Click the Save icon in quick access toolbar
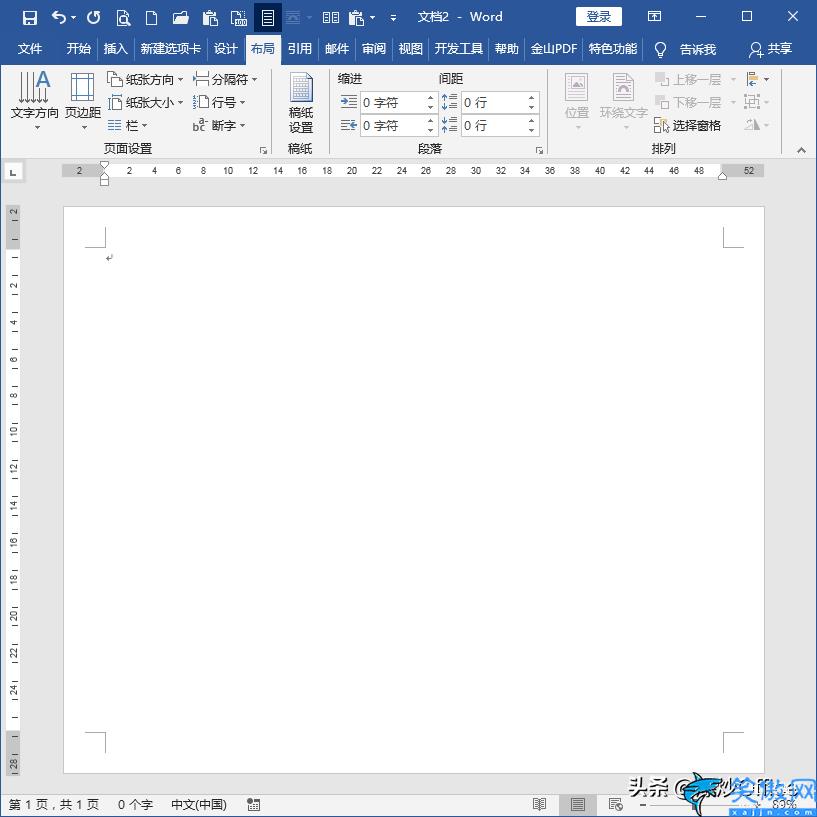The image size is (817, 817). click(x=30, y=18)
